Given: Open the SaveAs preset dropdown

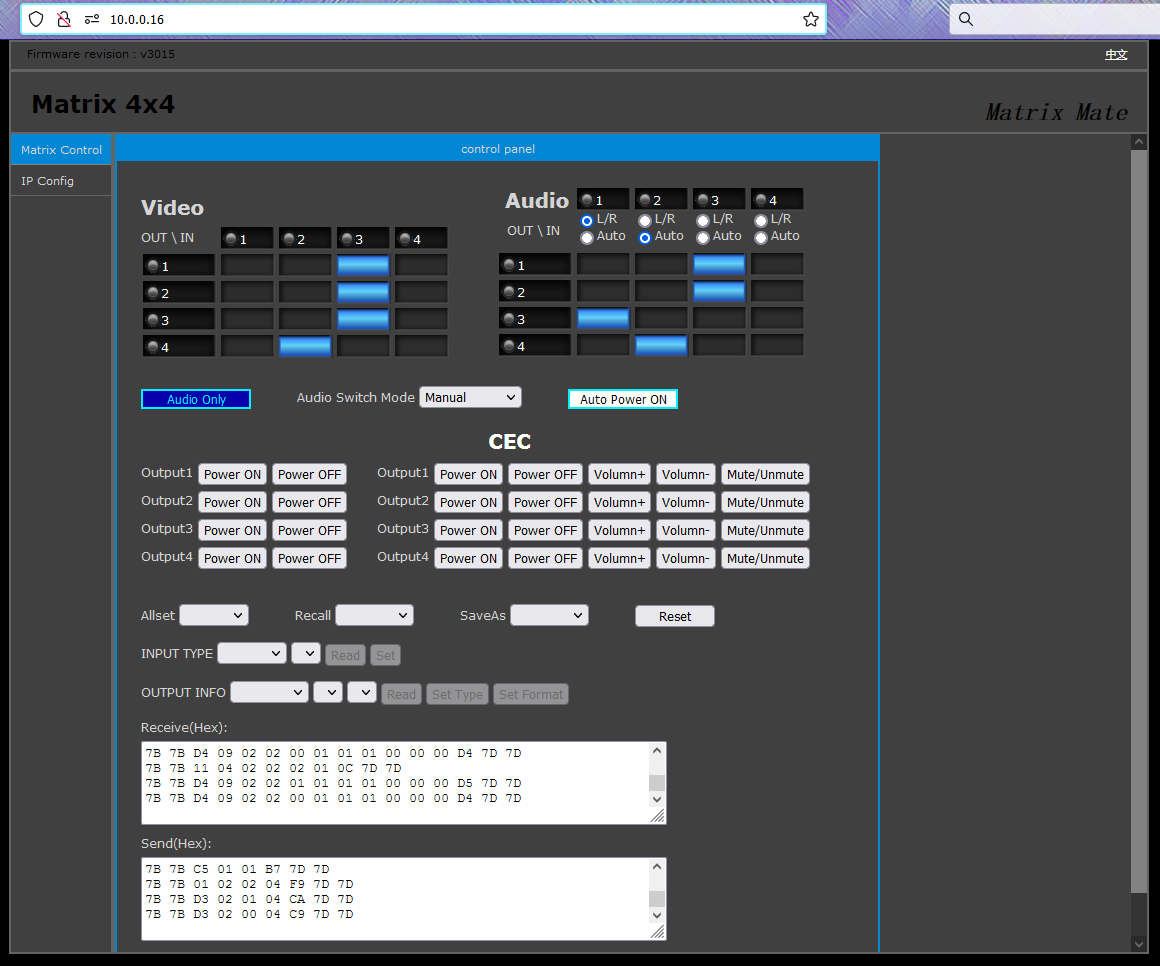Looking at the screenshot, I should [549, 615].
